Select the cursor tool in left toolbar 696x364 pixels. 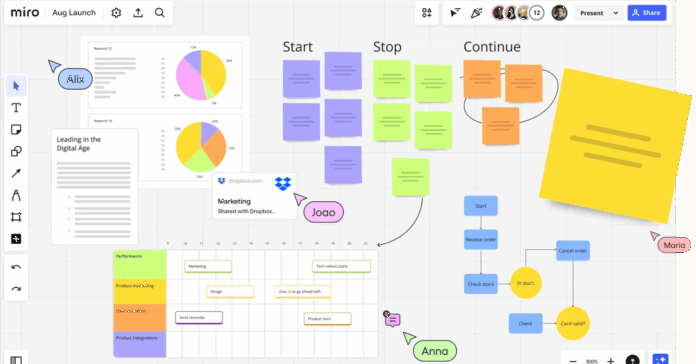pyautogui.click(x=16, y=86)
